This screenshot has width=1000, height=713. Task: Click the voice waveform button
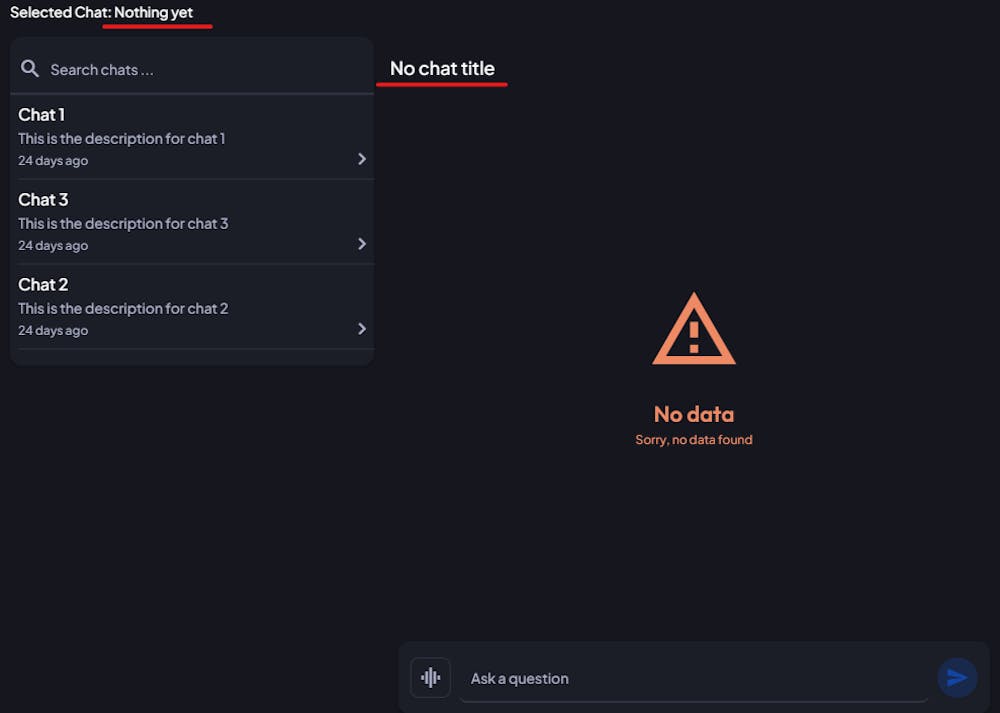[431, 678]
